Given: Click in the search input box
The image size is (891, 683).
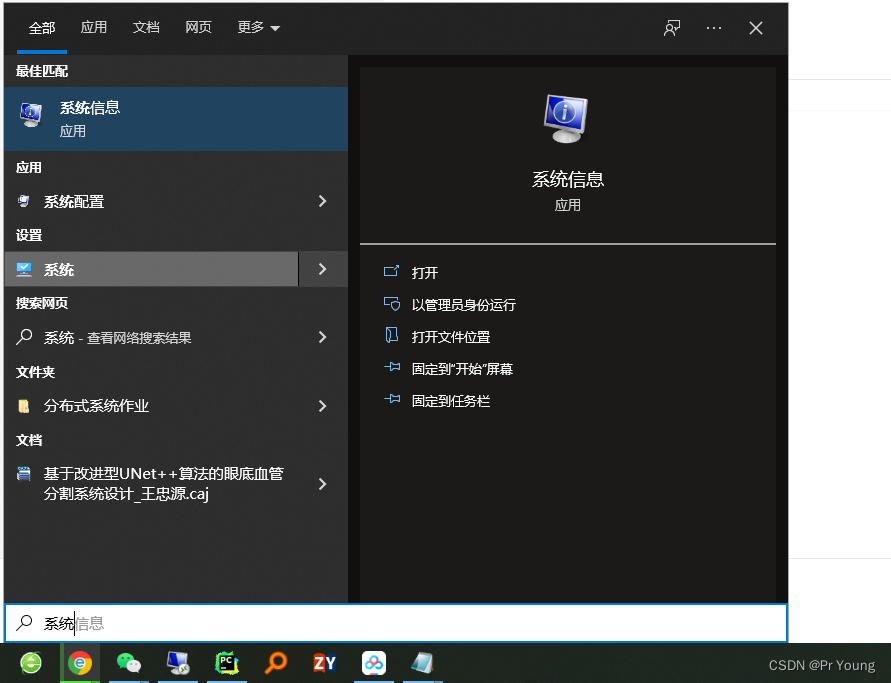Looking at the screenshot, I should 396,623.
